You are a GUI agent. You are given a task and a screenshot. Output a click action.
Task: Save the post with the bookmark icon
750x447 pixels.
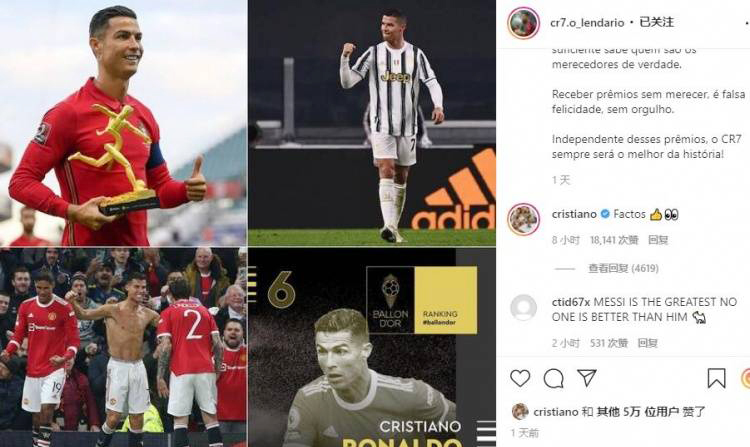(x=716, y=378)
